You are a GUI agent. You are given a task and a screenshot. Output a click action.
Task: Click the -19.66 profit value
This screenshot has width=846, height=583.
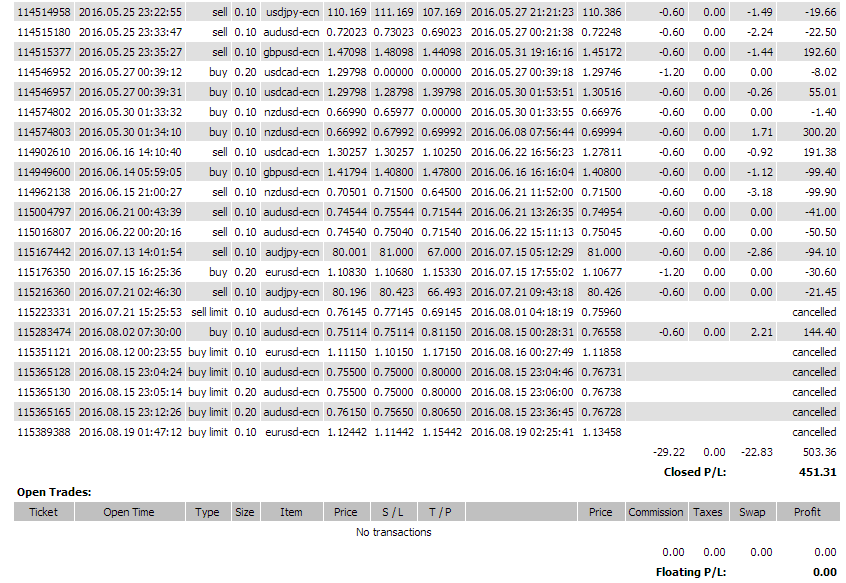[821, 12]
